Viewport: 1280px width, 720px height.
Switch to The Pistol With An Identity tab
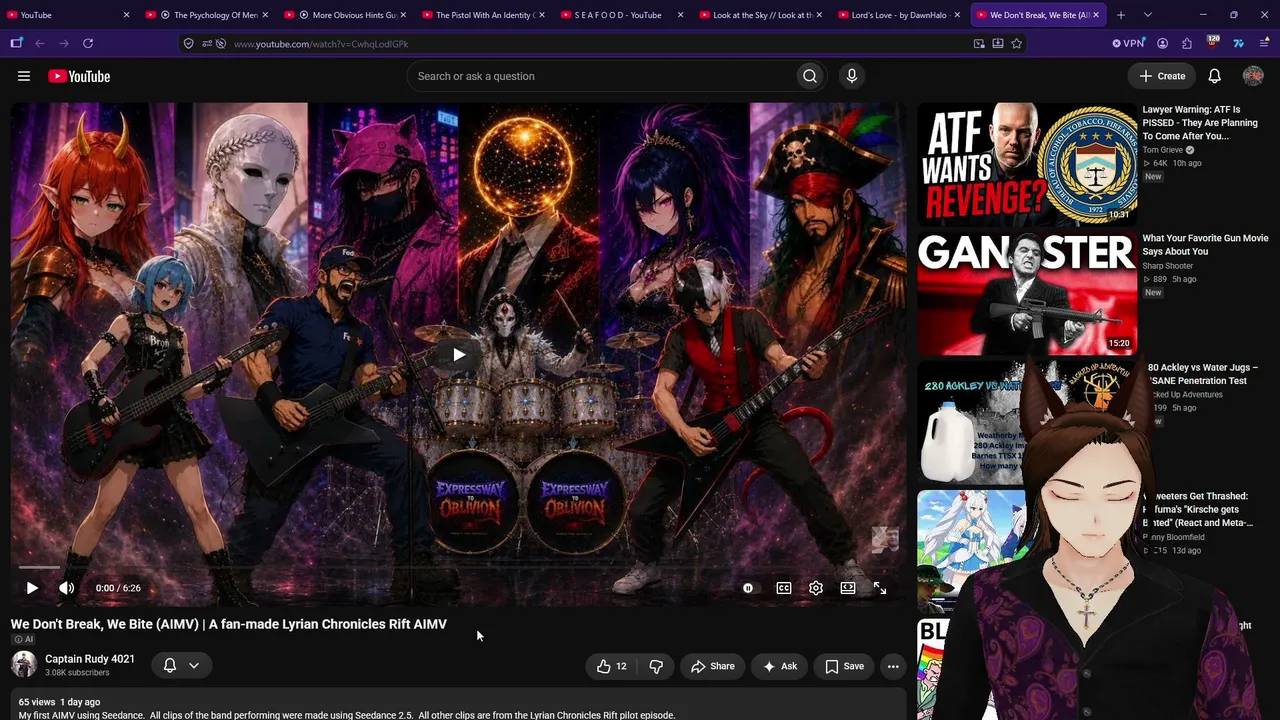coord(483,15)
